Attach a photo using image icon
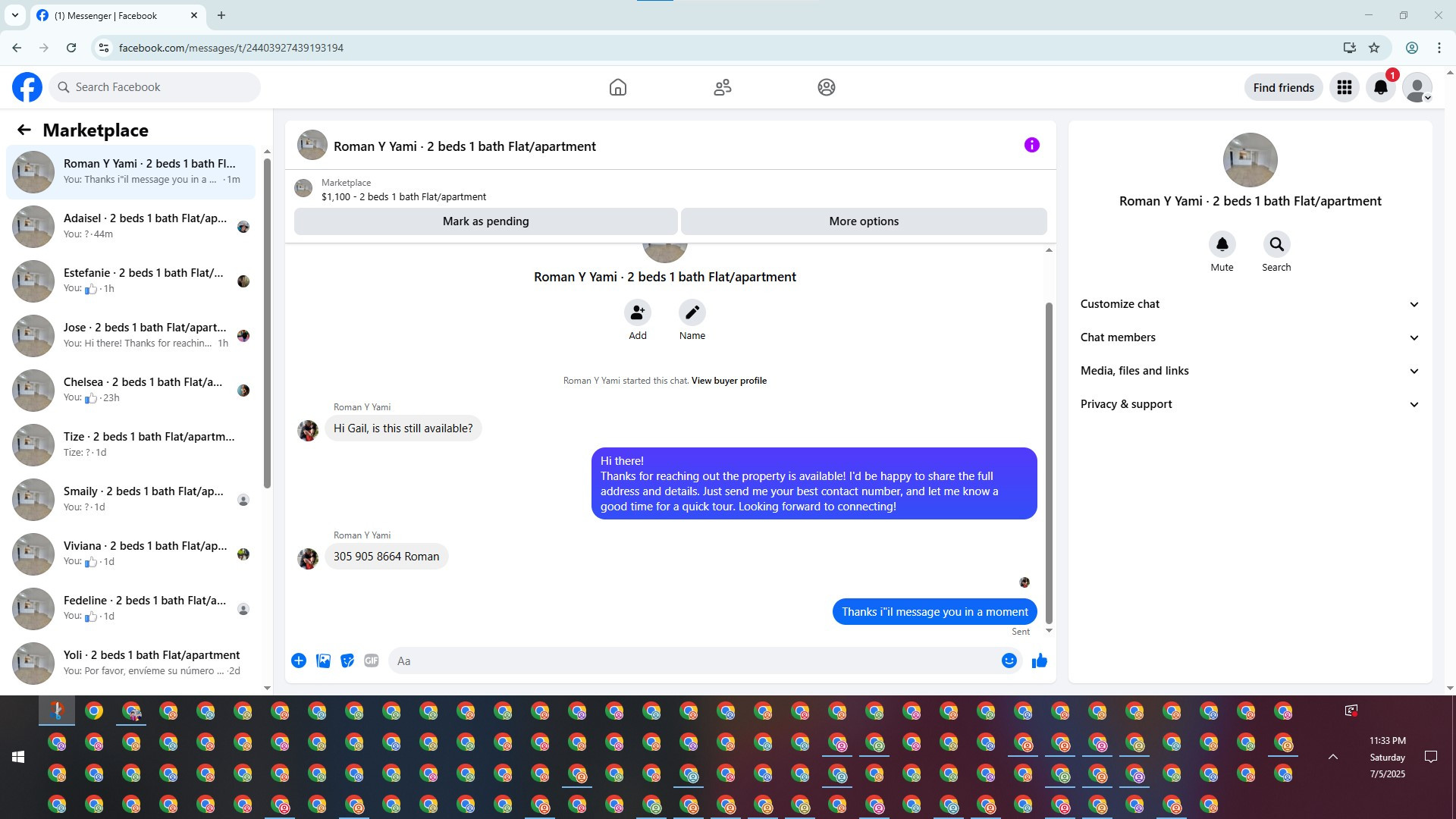The image size is (1456, 819). pos(323,661)
